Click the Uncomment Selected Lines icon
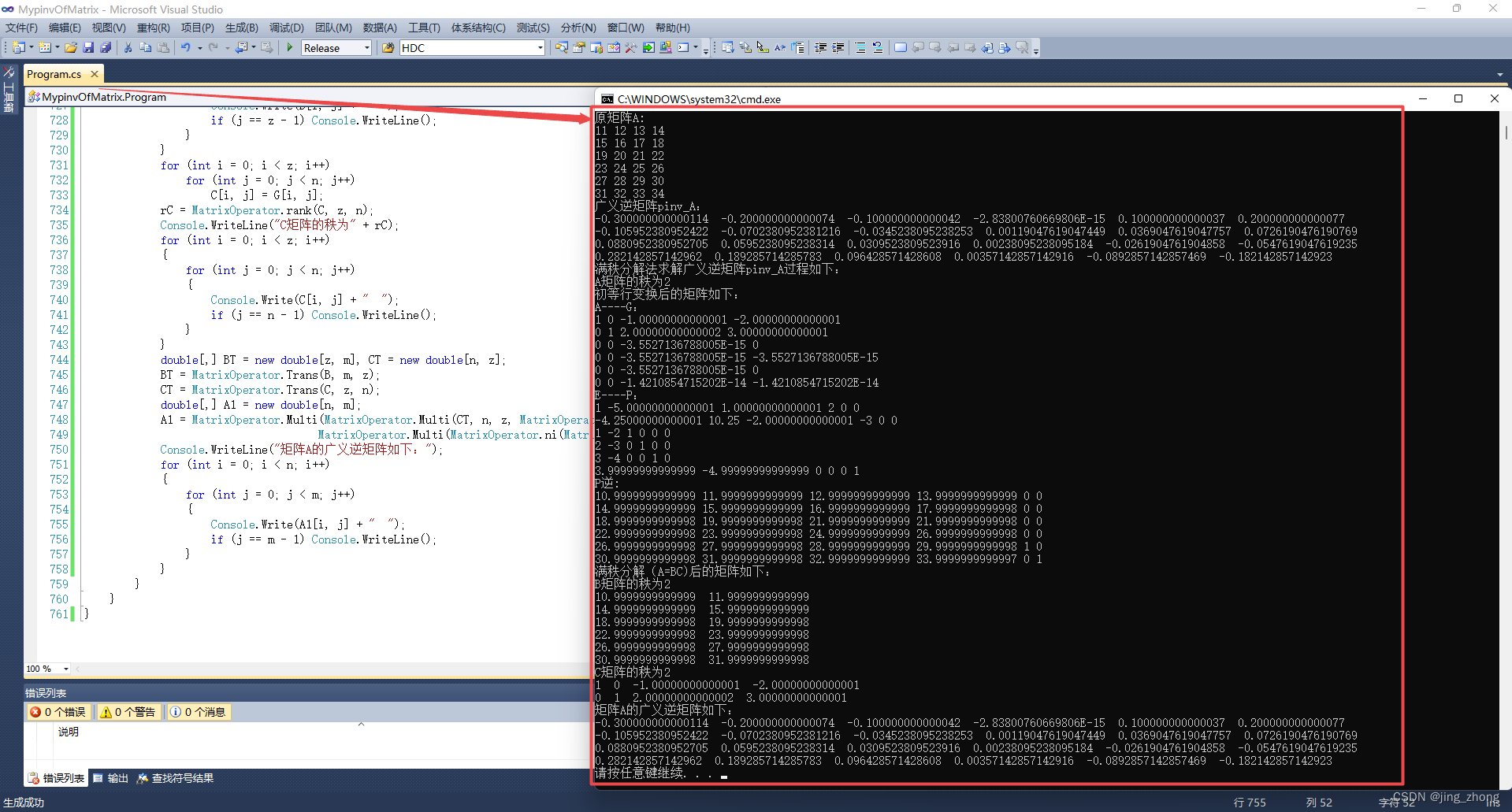 [878, 48]
